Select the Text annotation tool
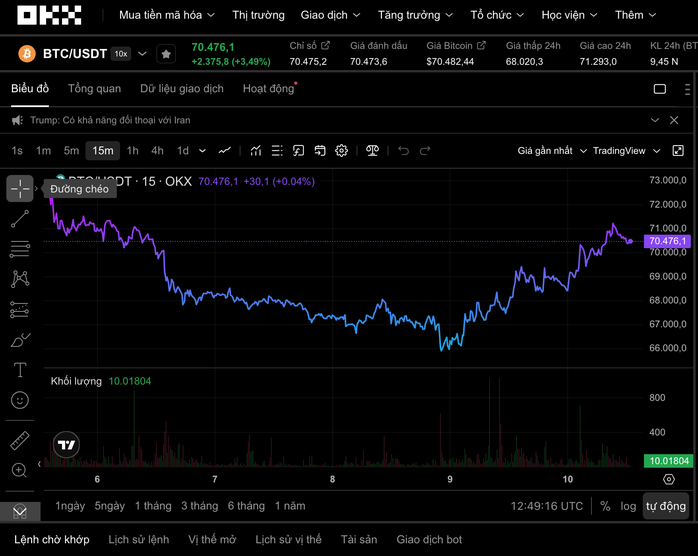This screenshot has width=698, height=556. coord(20,370)
